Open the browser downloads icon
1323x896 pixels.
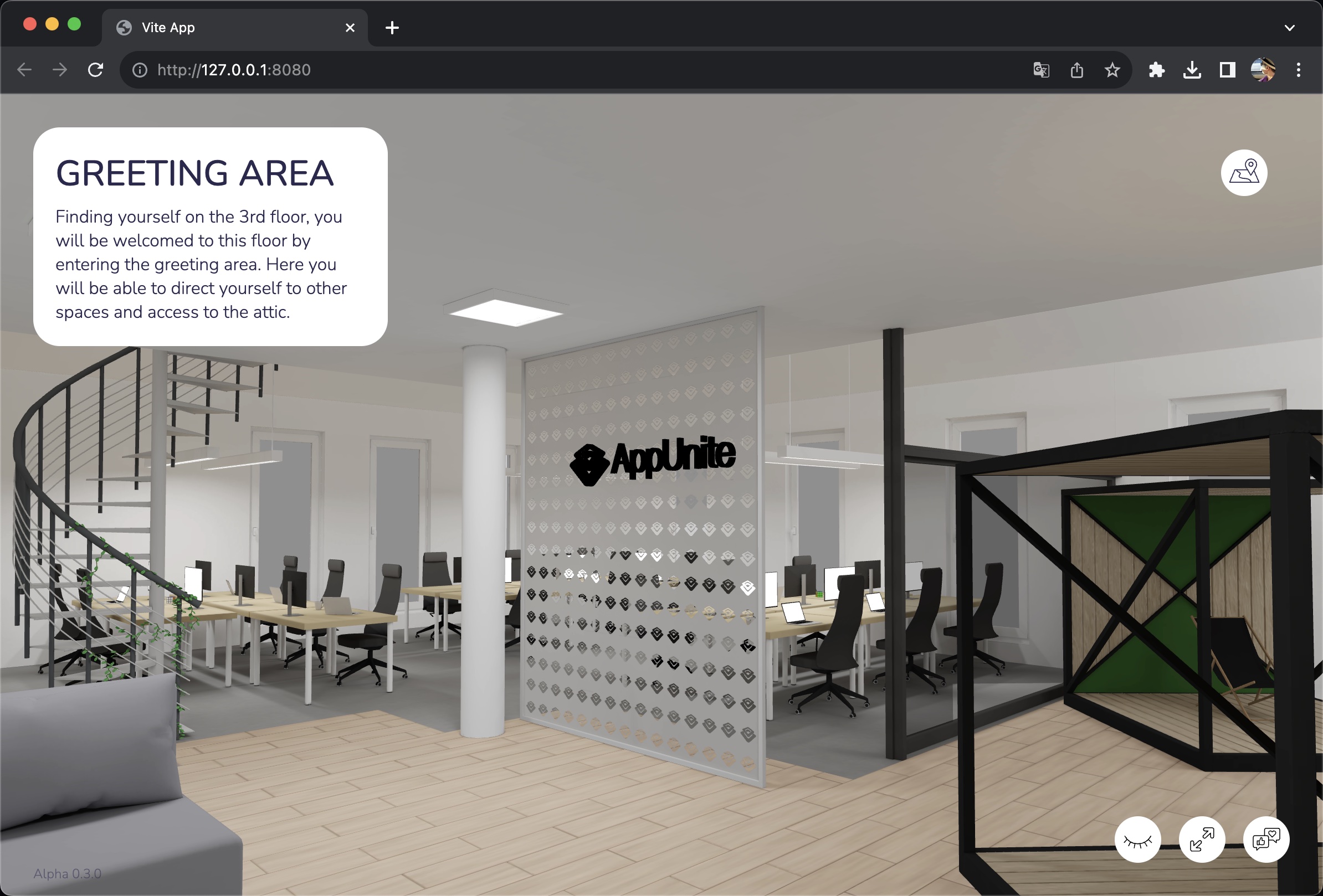pyautogui.click(x=1192, y=70)
